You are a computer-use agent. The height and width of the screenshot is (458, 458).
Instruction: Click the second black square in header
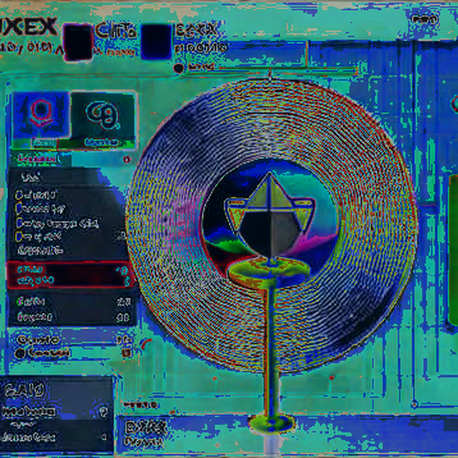tap(156, 42)
